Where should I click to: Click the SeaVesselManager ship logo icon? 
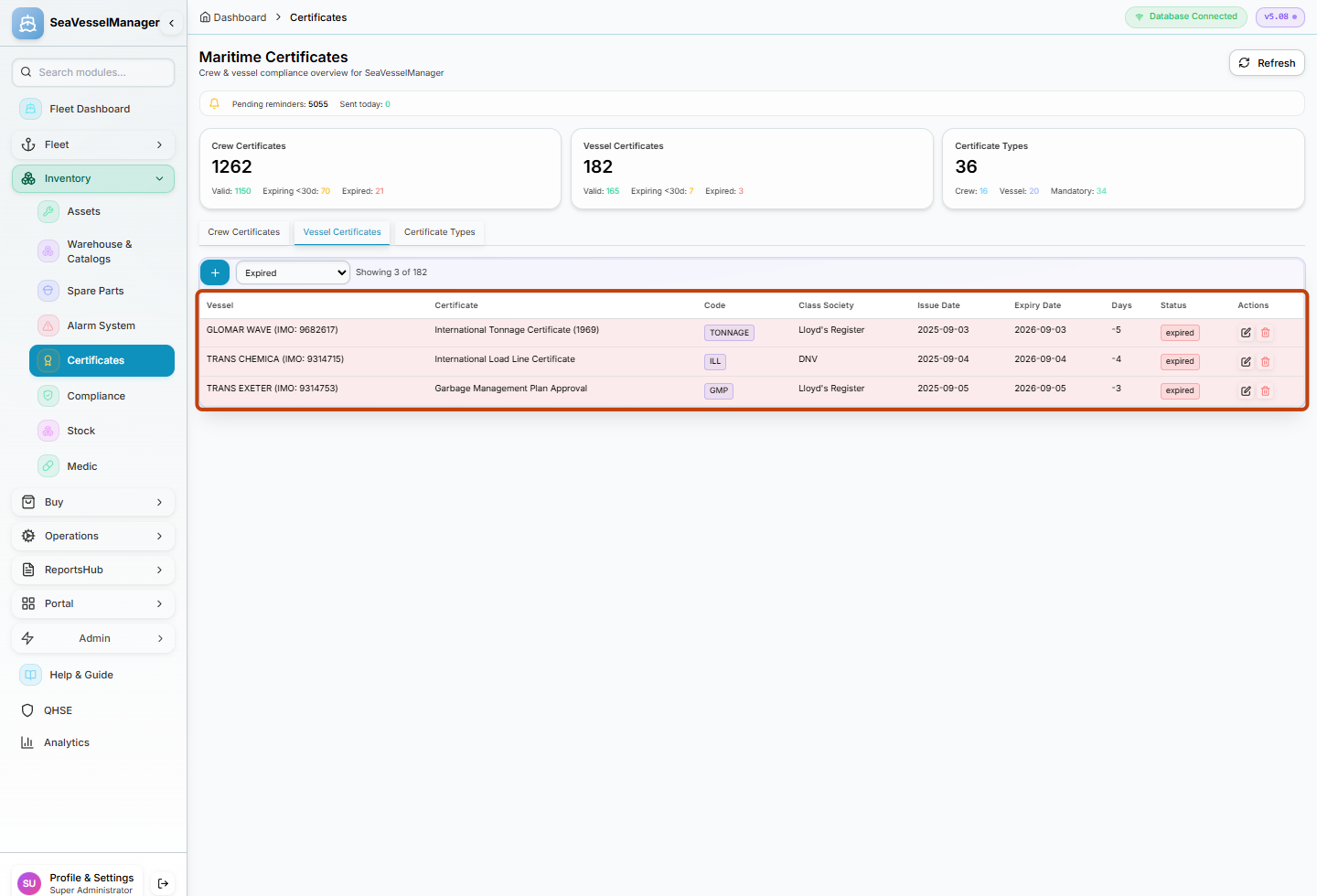point(27,23)
